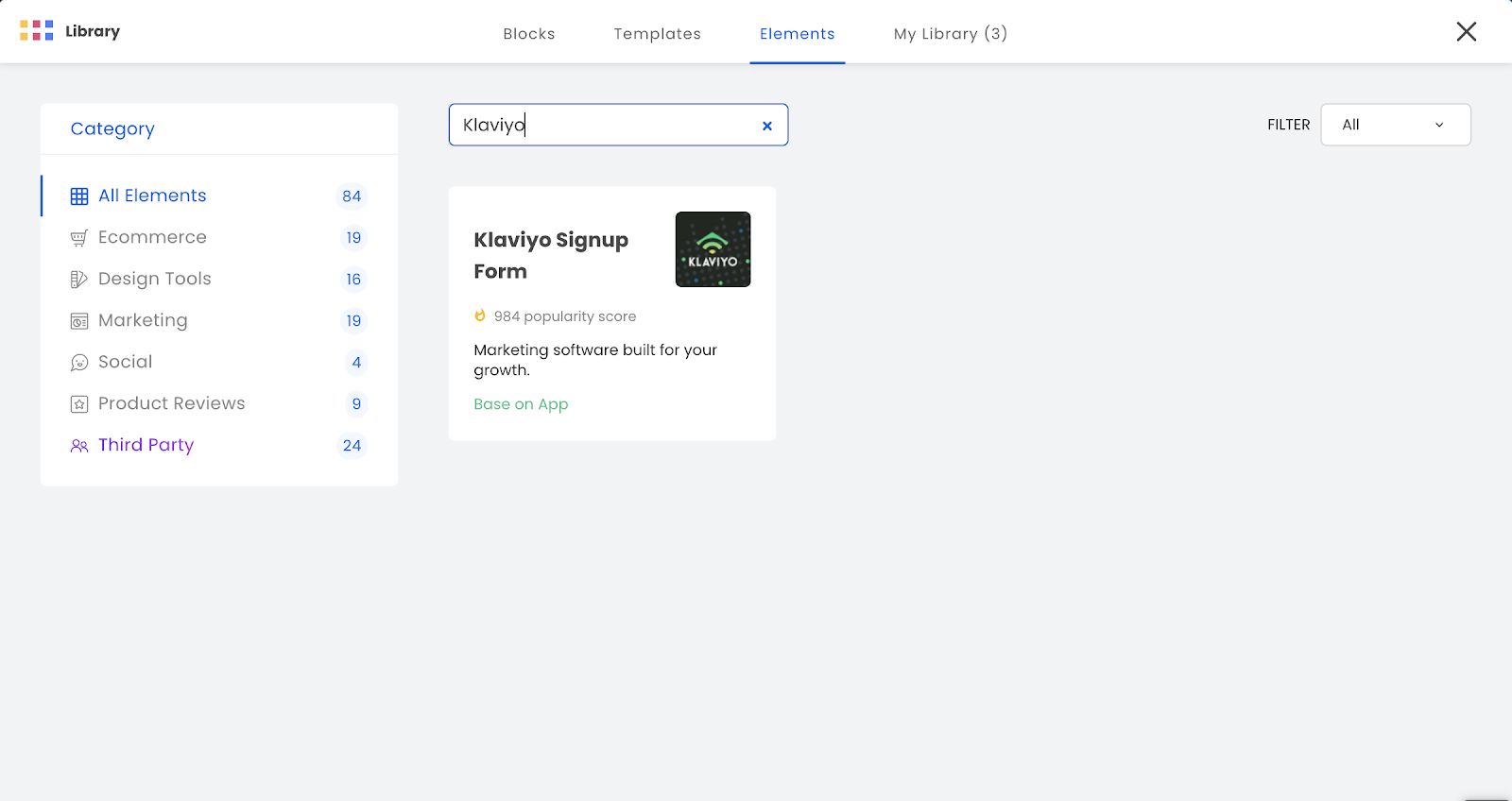
Task: Click the Klaviyo logo thumbnail
Action: 713,249
